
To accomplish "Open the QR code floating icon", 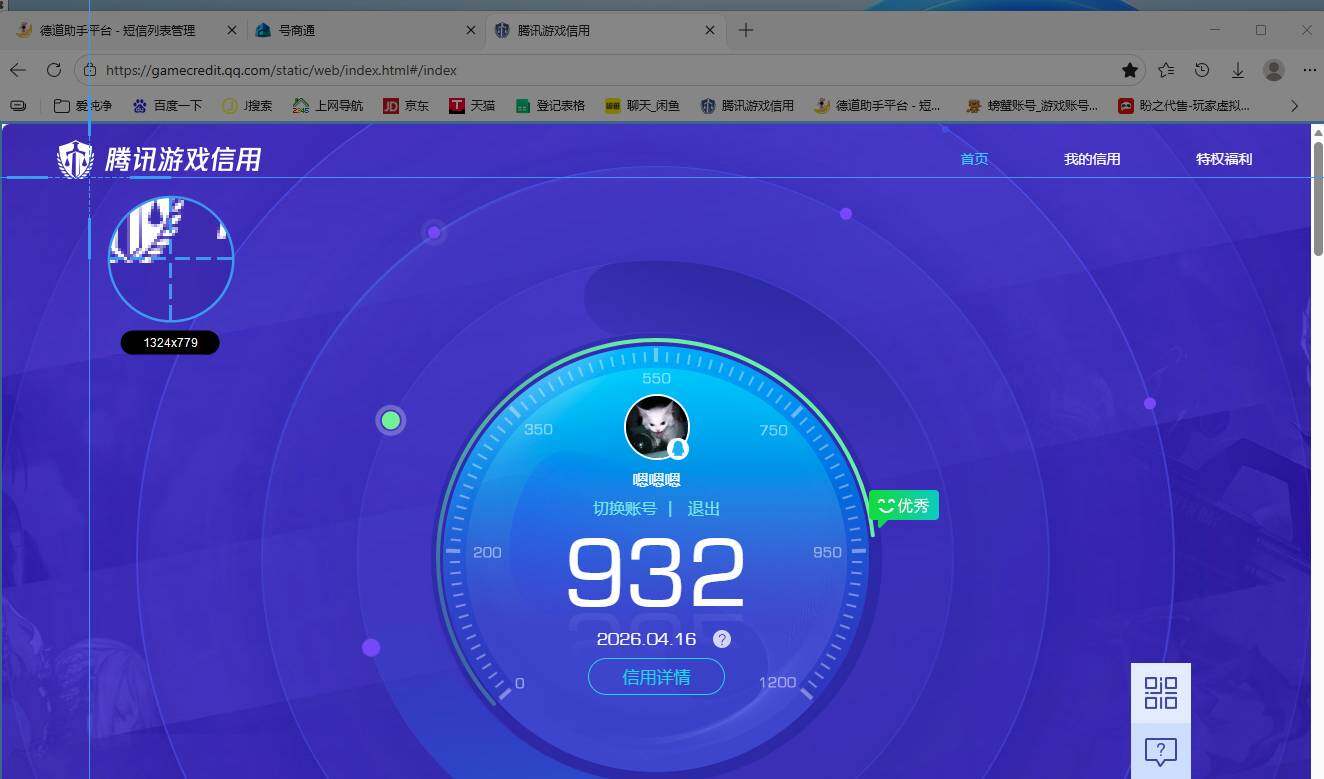I will (x=1160, y=692).
